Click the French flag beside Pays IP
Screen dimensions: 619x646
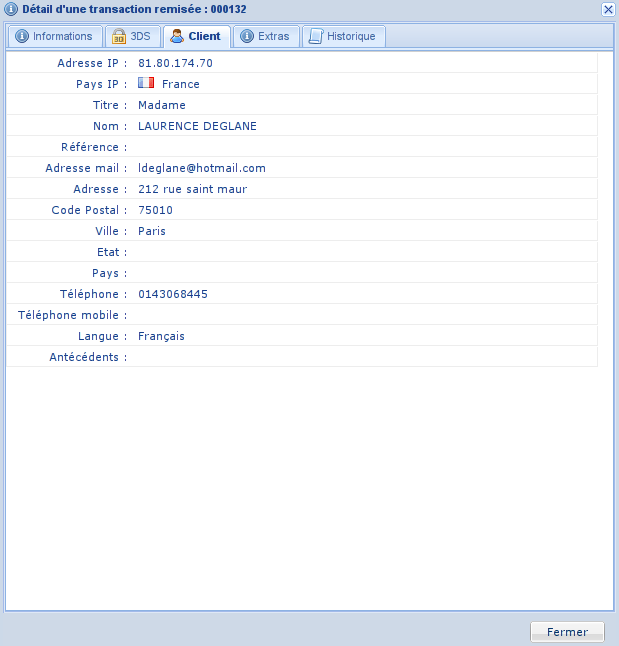coord(146,83)
